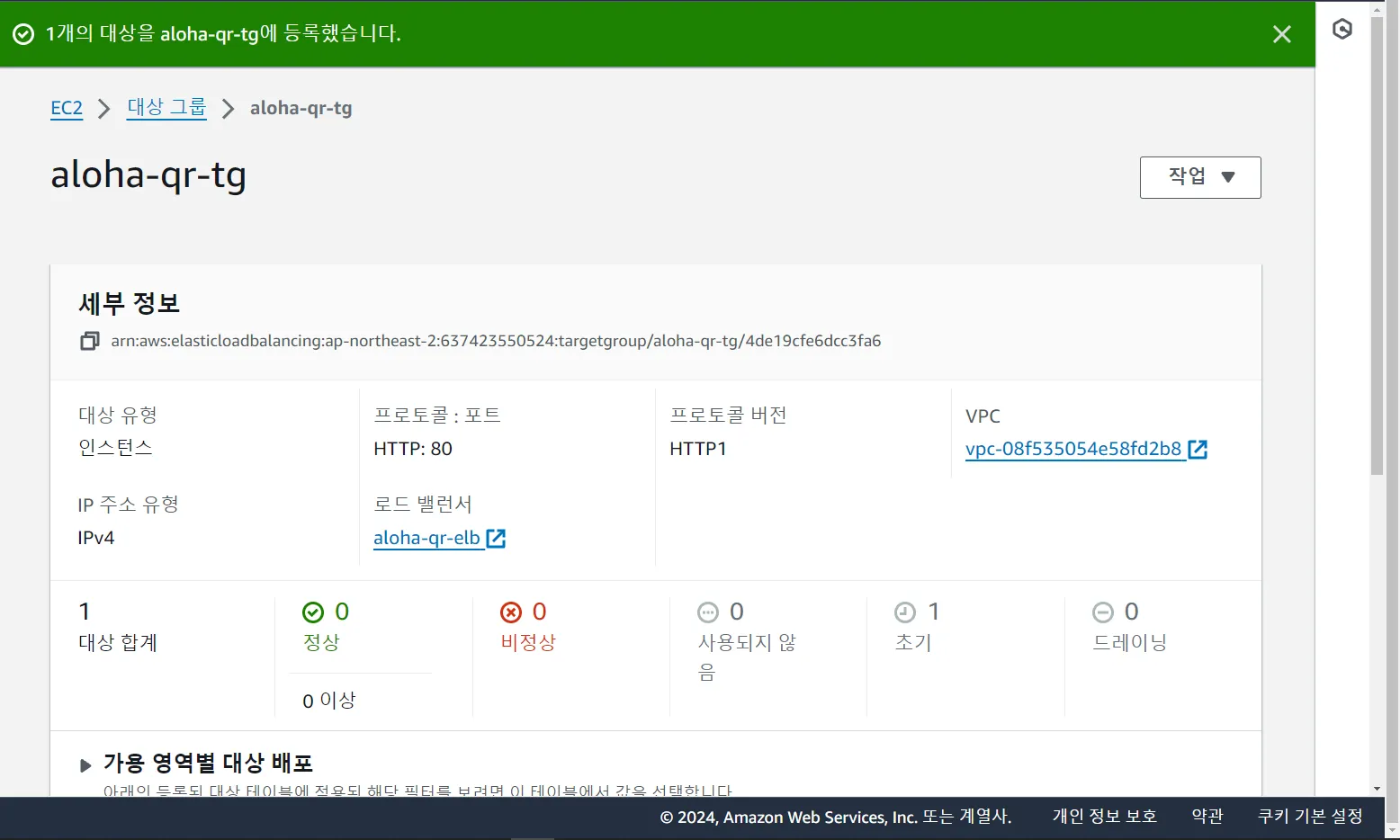The width and height of the screenshot is (1400, 840).
Task: Click the registration success message text
Action: (223, 34)
